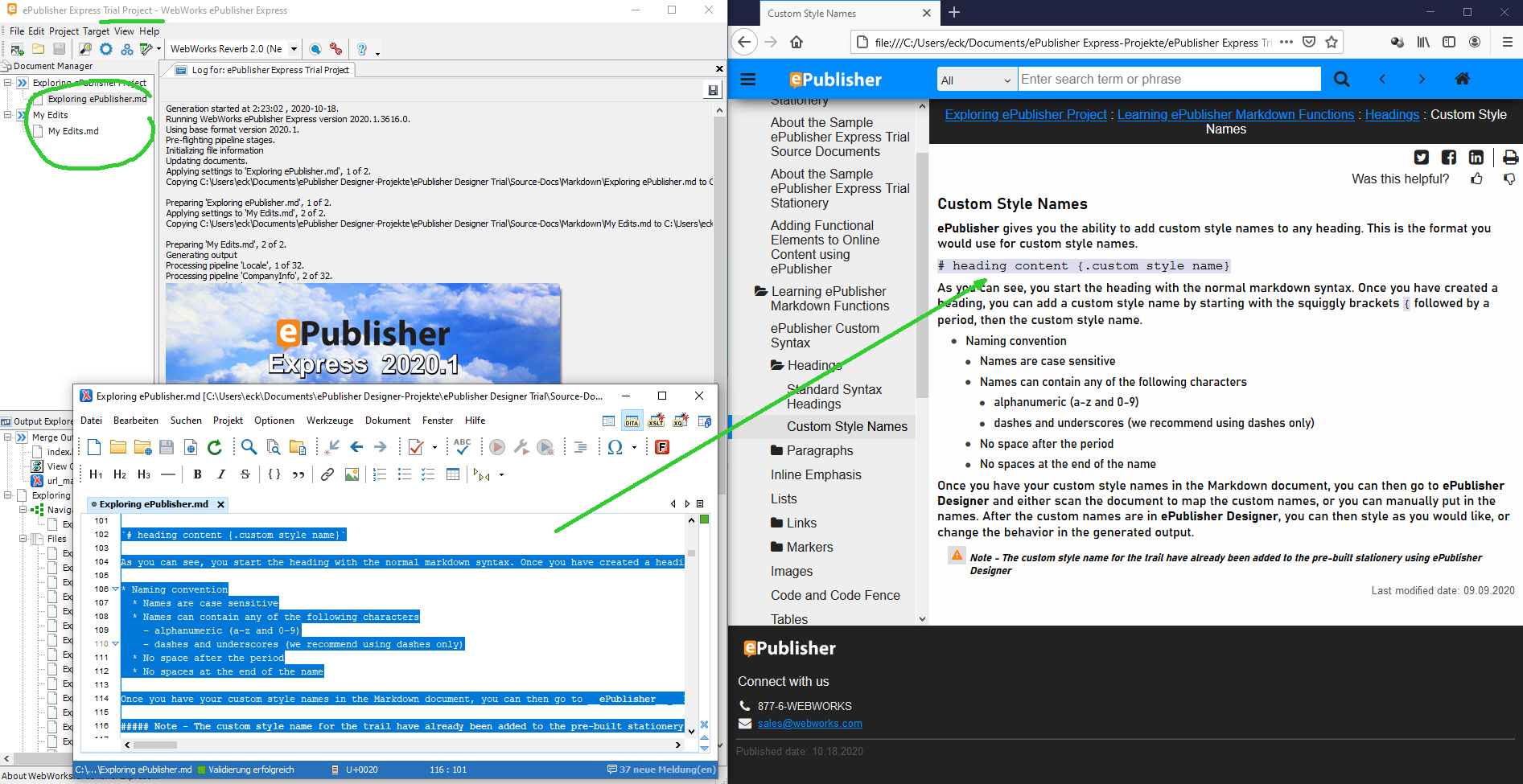Toggle the DITA perspective button
Screen dimensions: 1523x784
click(x=632, y=421)
